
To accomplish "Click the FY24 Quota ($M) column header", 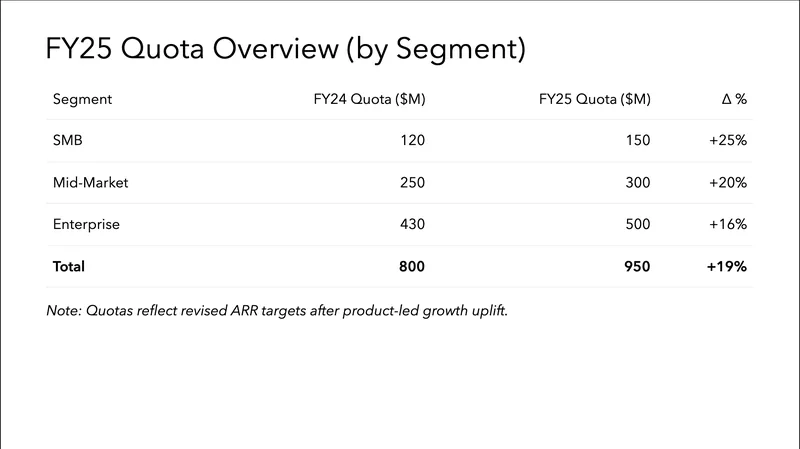I will point(369,100).
